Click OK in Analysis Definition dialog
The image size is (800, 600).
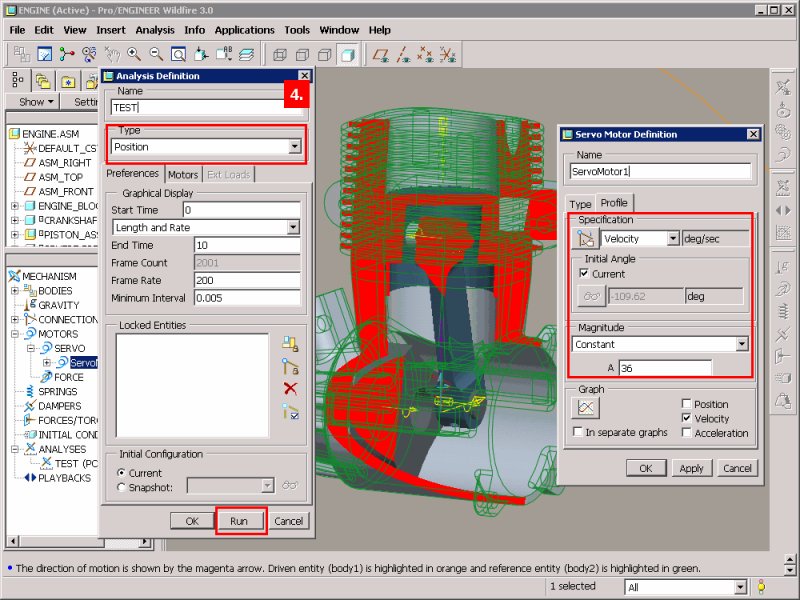192,521
